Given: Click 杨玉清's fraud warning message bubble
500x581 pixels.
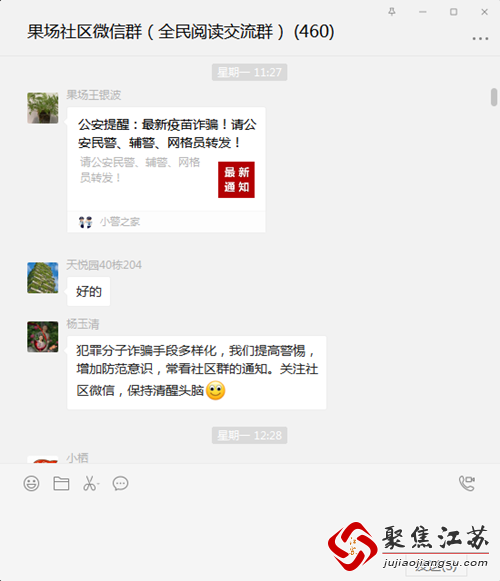Looking at the screenshot, I should (x=196, y=372).
